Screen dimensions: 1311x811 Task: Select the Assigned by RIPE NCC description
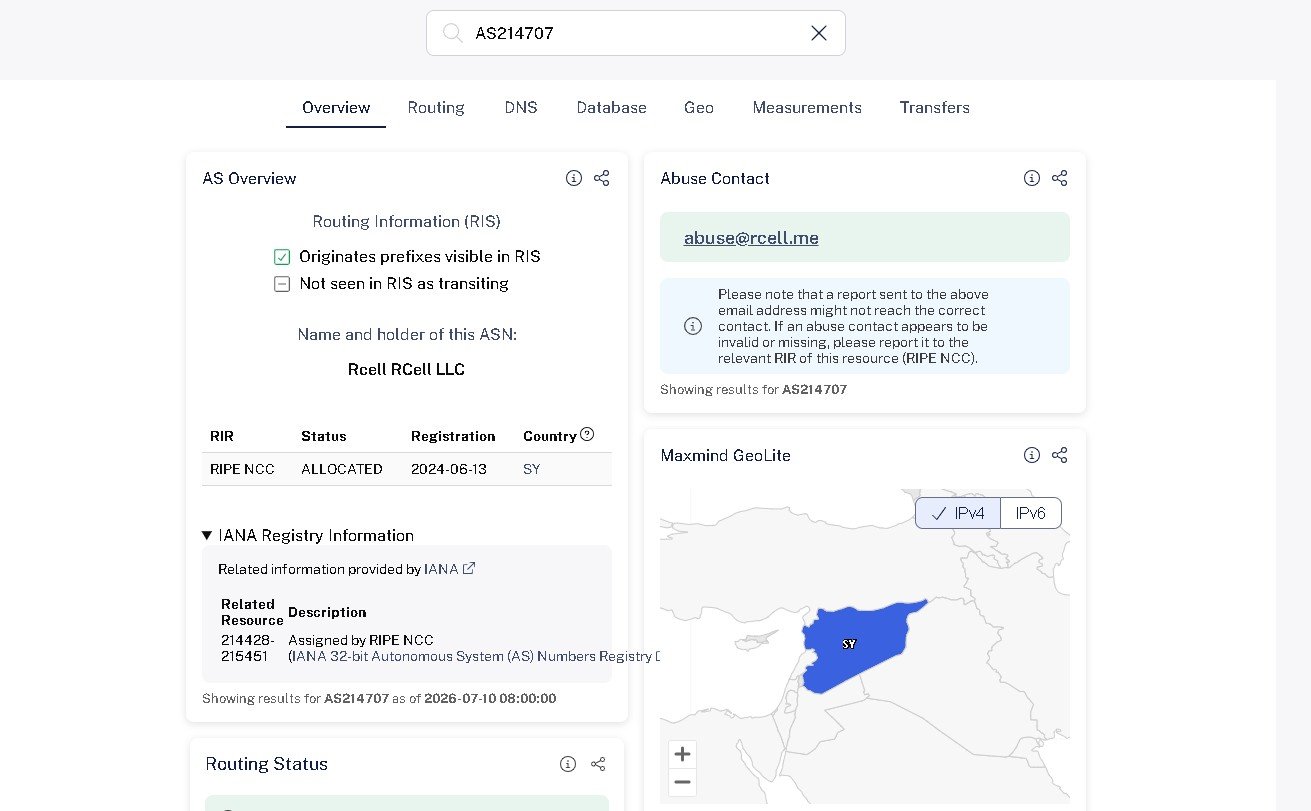point(361,640)
